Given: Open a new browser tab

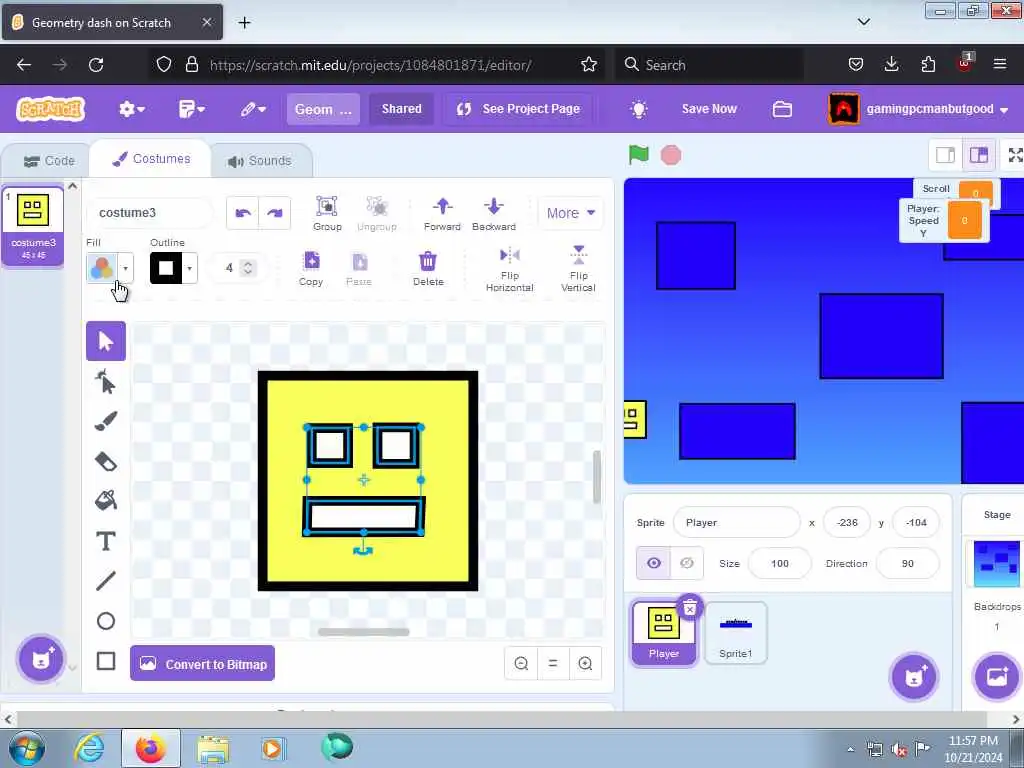Looking at the screenshot, I should coord(244,22).
